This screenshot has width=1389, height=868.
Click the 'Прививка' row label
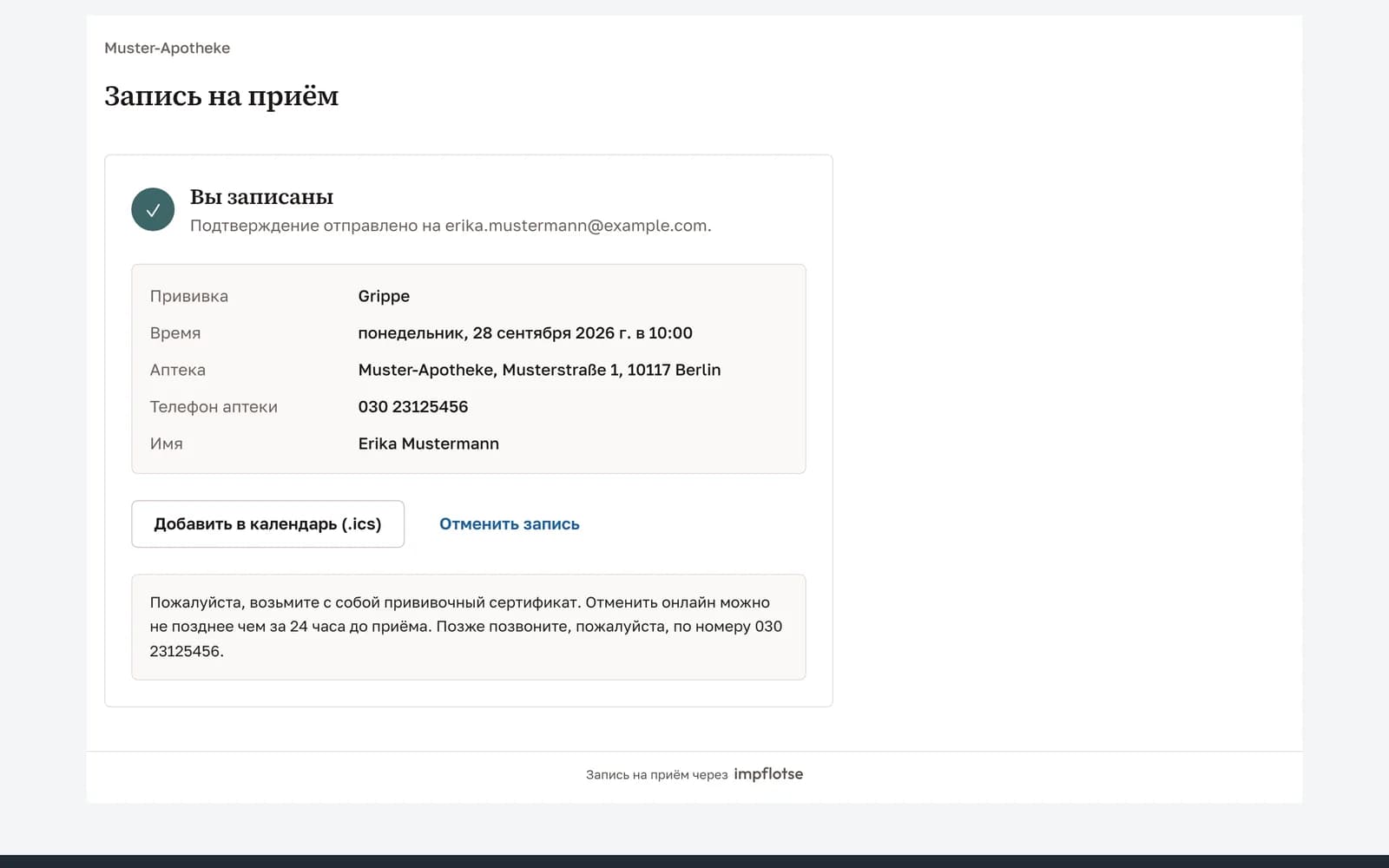[188, 296]
